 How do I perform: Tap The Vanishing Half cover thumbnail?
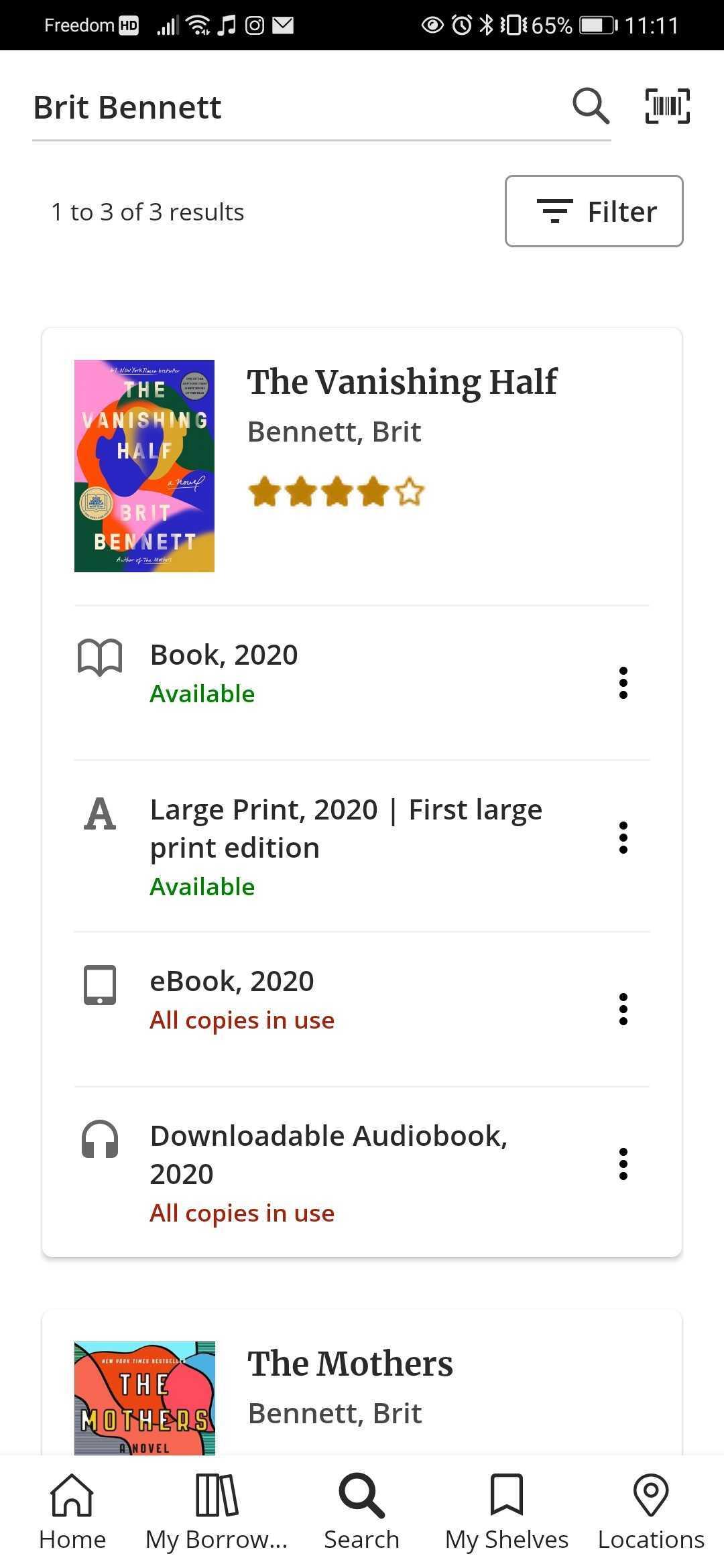point(144,466)
